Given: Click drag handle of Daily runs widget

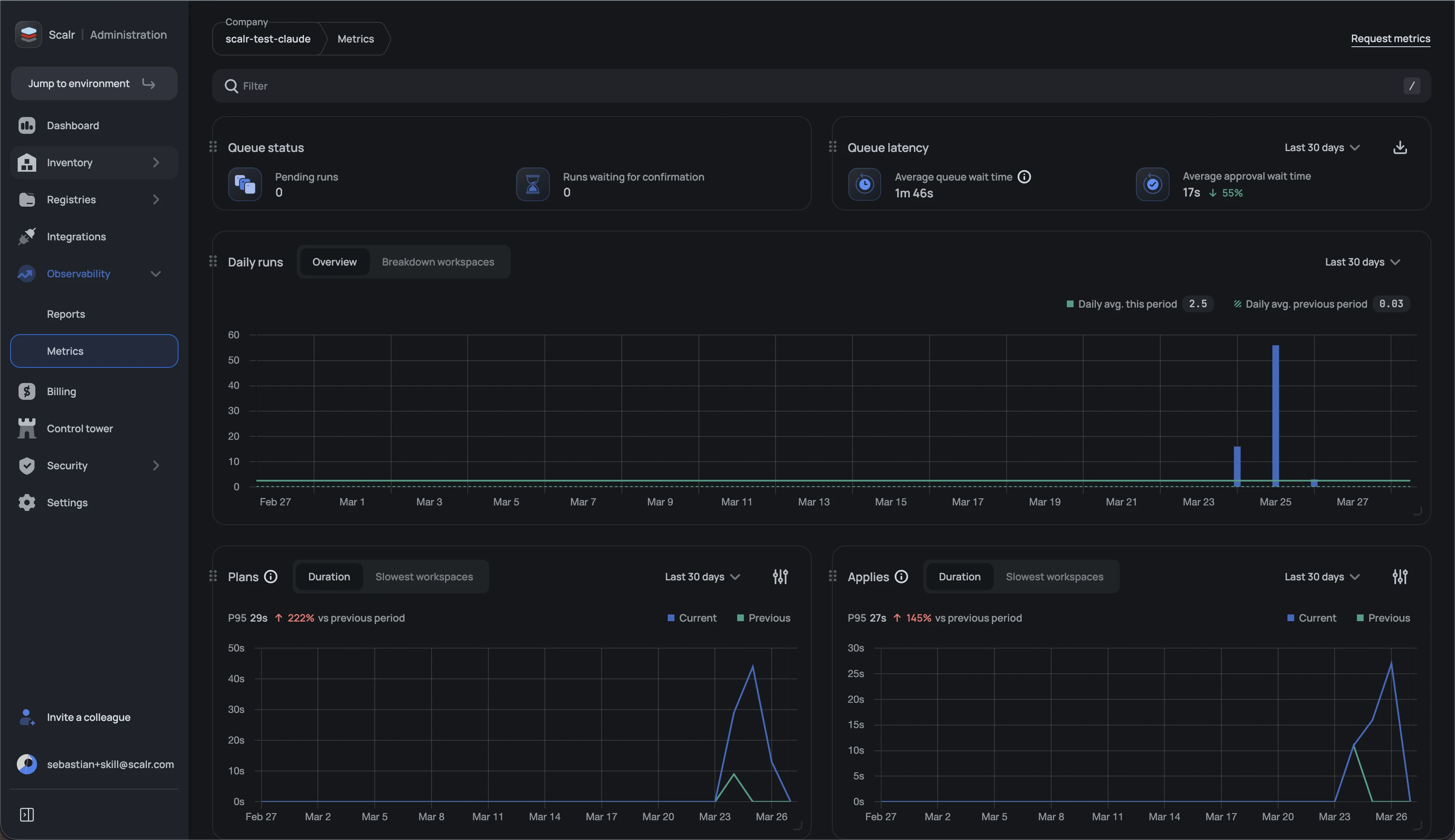Looking at the screenshot, I should 213,261.
